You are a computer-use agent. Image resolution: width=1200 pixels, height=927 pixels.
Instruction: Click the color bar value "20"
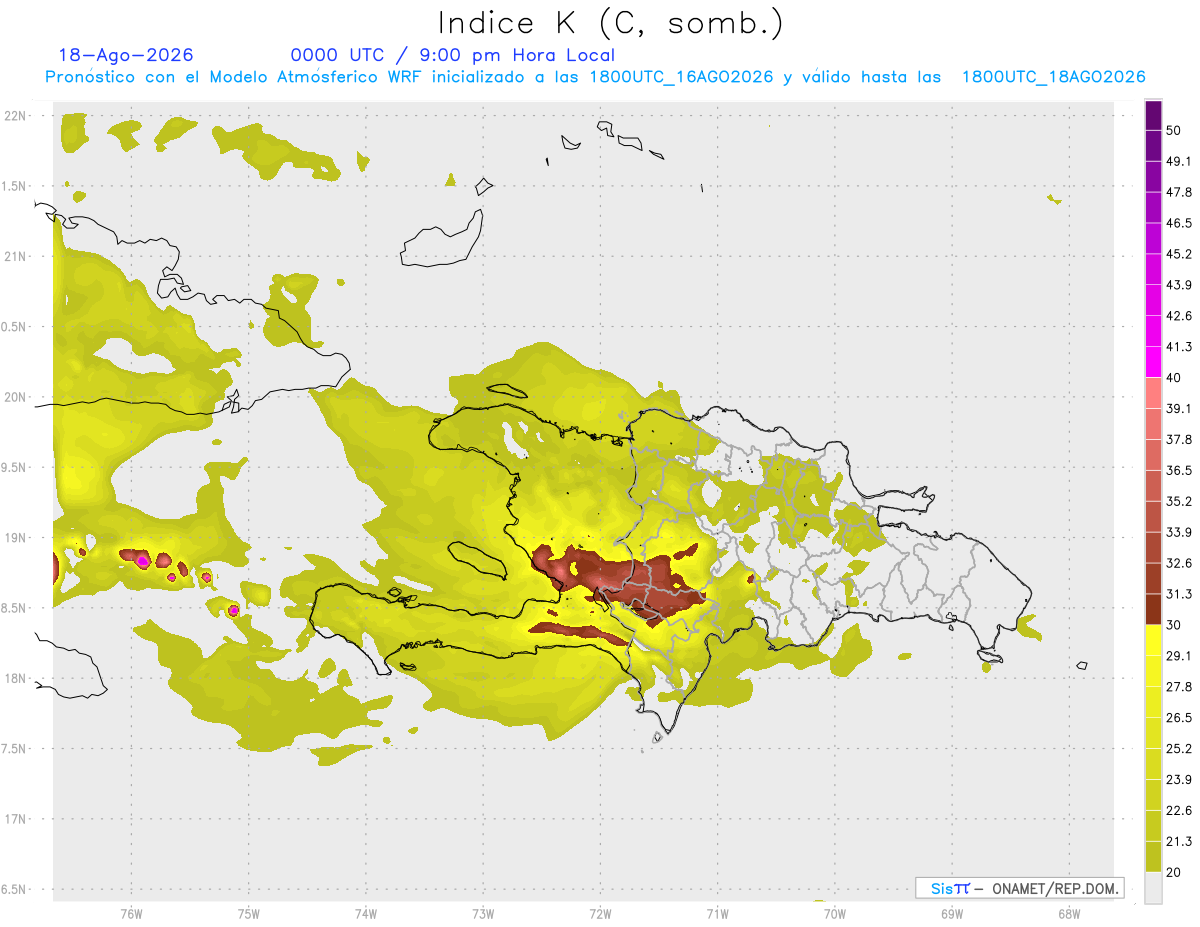tap(1175, 872)
